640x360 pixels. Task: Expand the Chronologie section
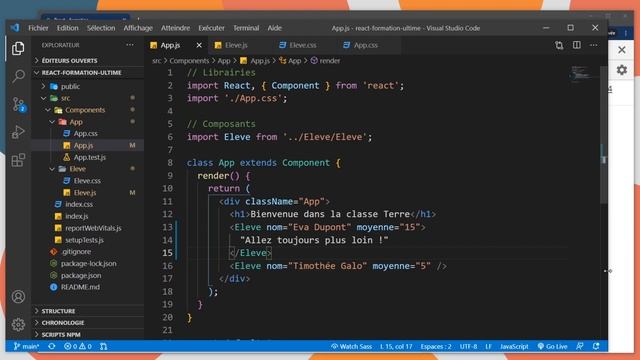pyautogui.click(x=88, y=323)
